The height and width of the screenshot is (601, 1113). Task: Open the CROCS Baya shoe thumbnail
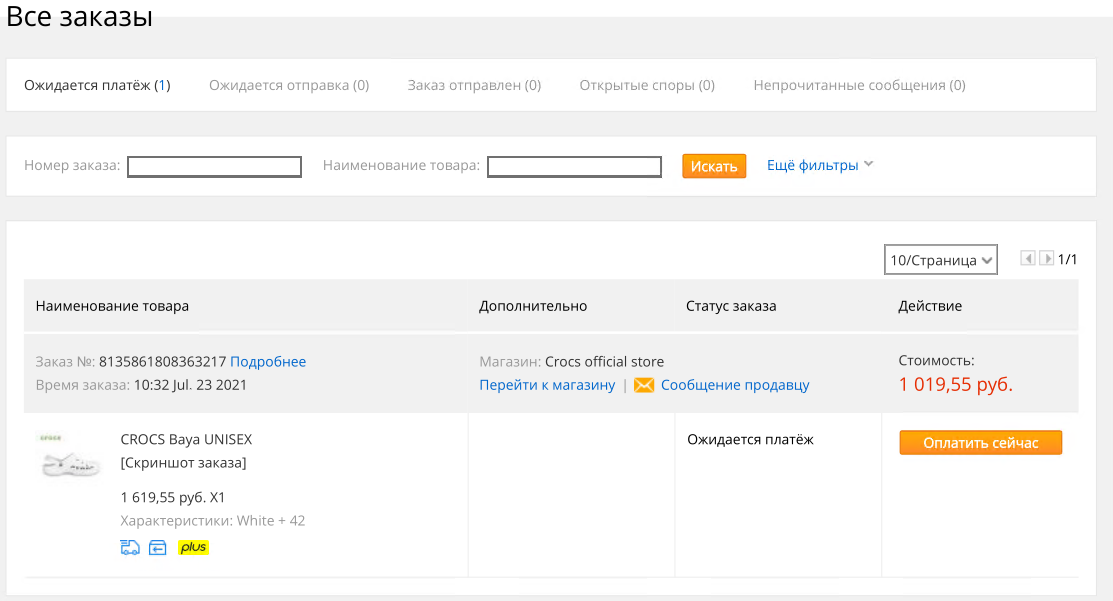click(x=69, y=456)
